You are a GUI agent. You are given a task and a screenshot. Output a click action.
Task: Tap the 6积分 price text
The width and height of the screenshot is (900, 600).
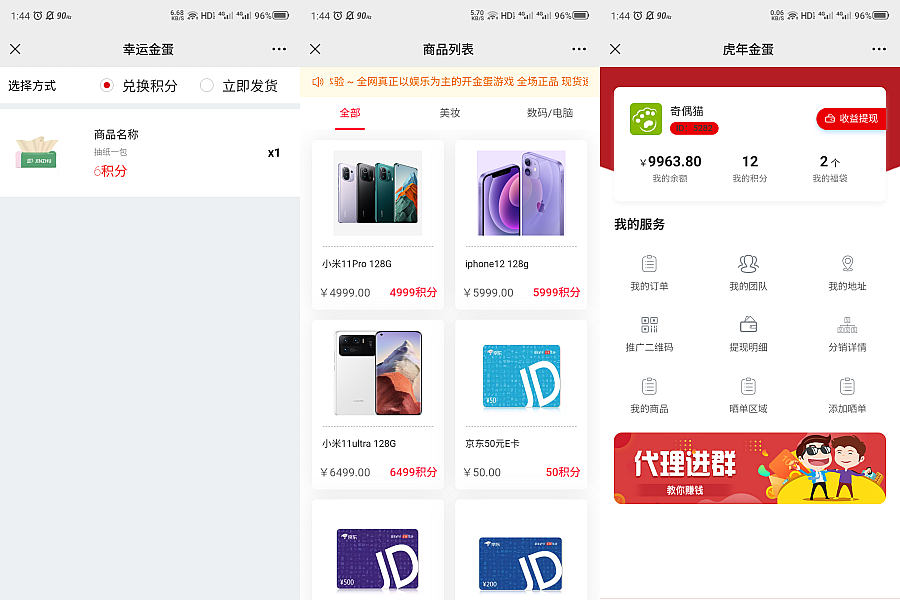click(110, 171)
